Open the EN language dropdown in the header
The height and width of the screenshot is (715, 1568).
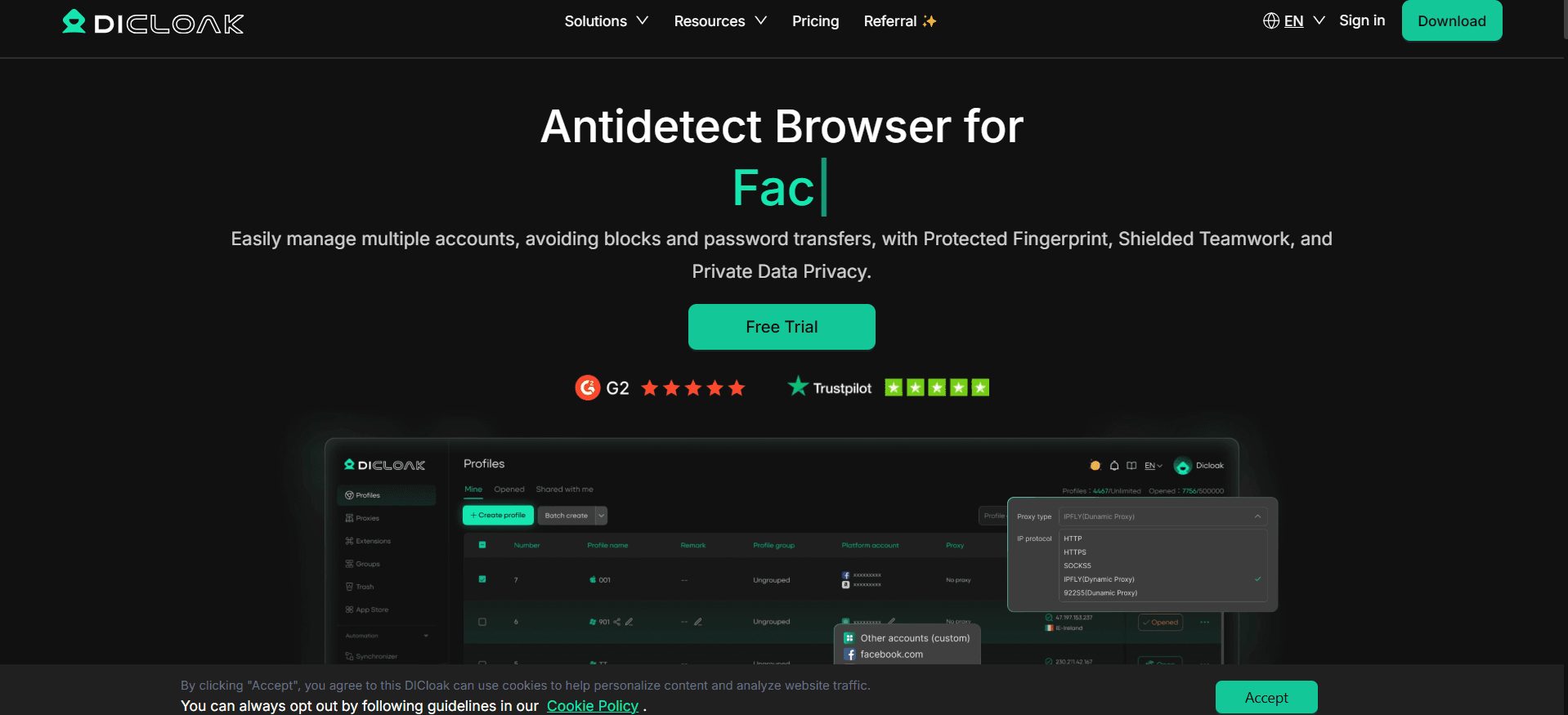(1294, 21)
